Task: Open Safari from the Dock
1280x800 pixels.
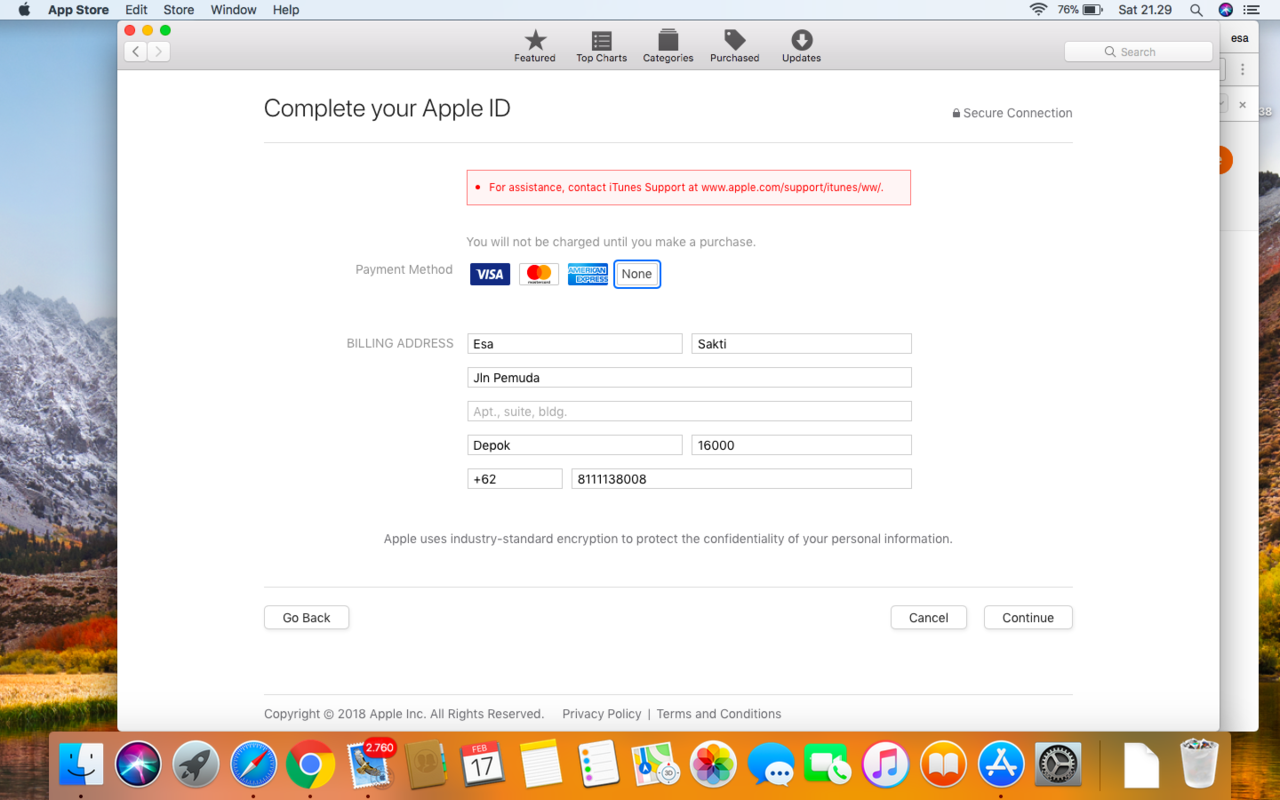Action: (x=253, y=765)
